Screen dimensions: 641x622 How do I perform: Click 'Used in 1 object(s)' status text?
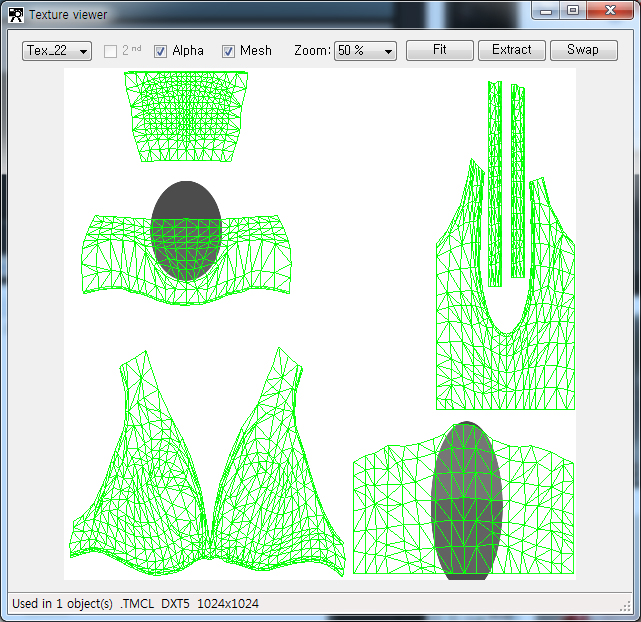(x=62, y=604)
